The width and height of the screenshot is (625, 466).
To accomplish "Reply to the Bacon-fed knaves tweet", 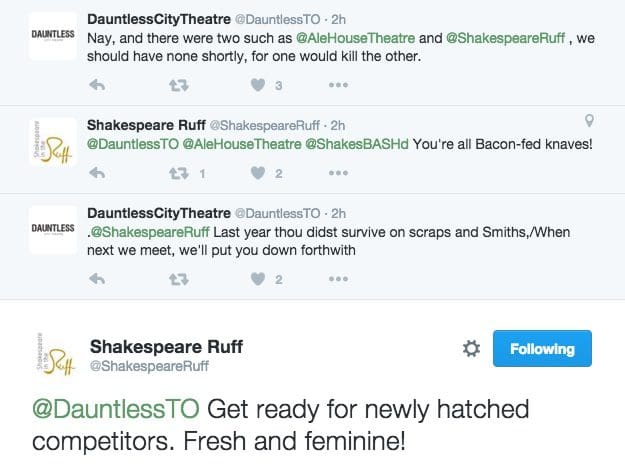I will pos(97,174).
